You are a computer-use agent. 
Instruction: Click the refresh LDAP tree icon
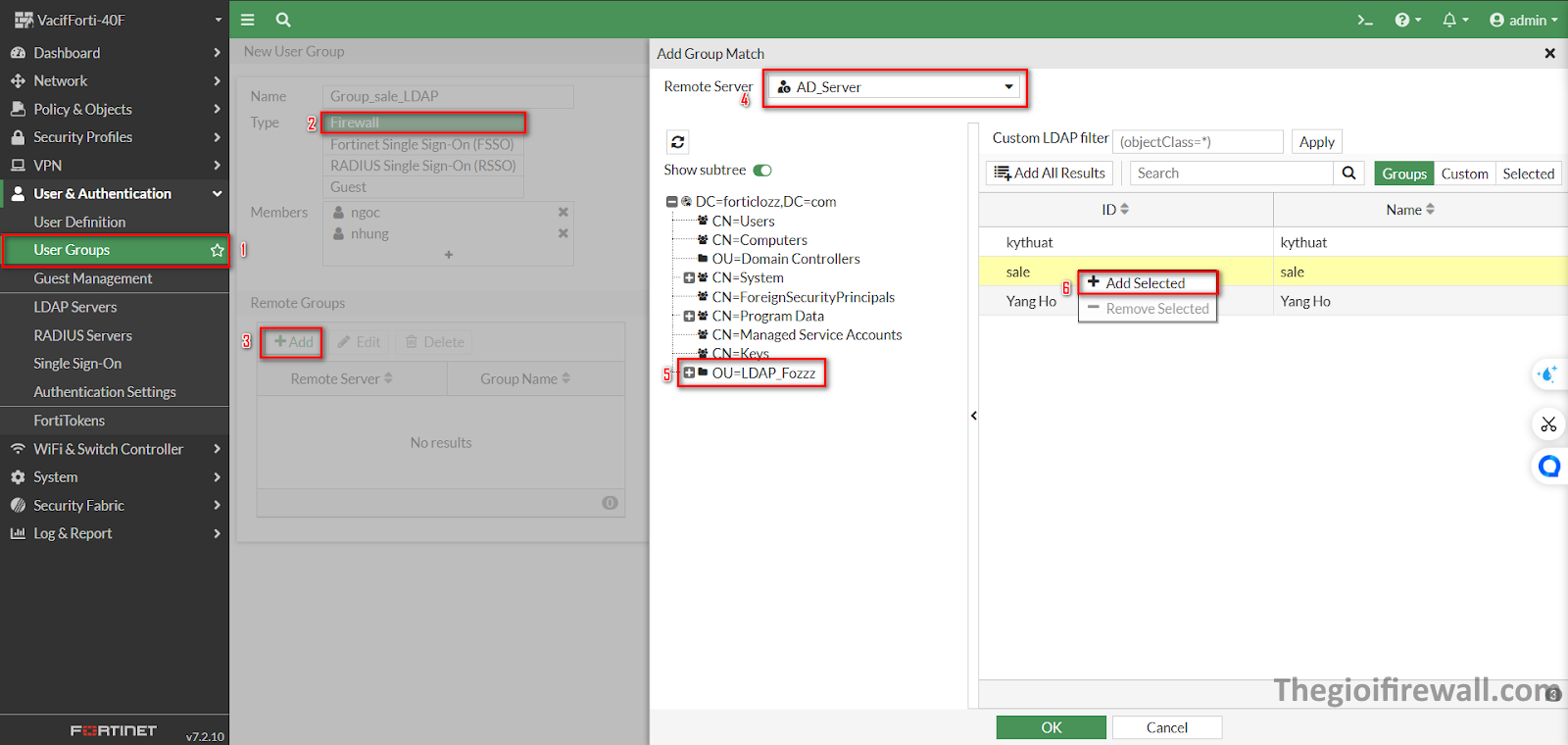point(677,142)
